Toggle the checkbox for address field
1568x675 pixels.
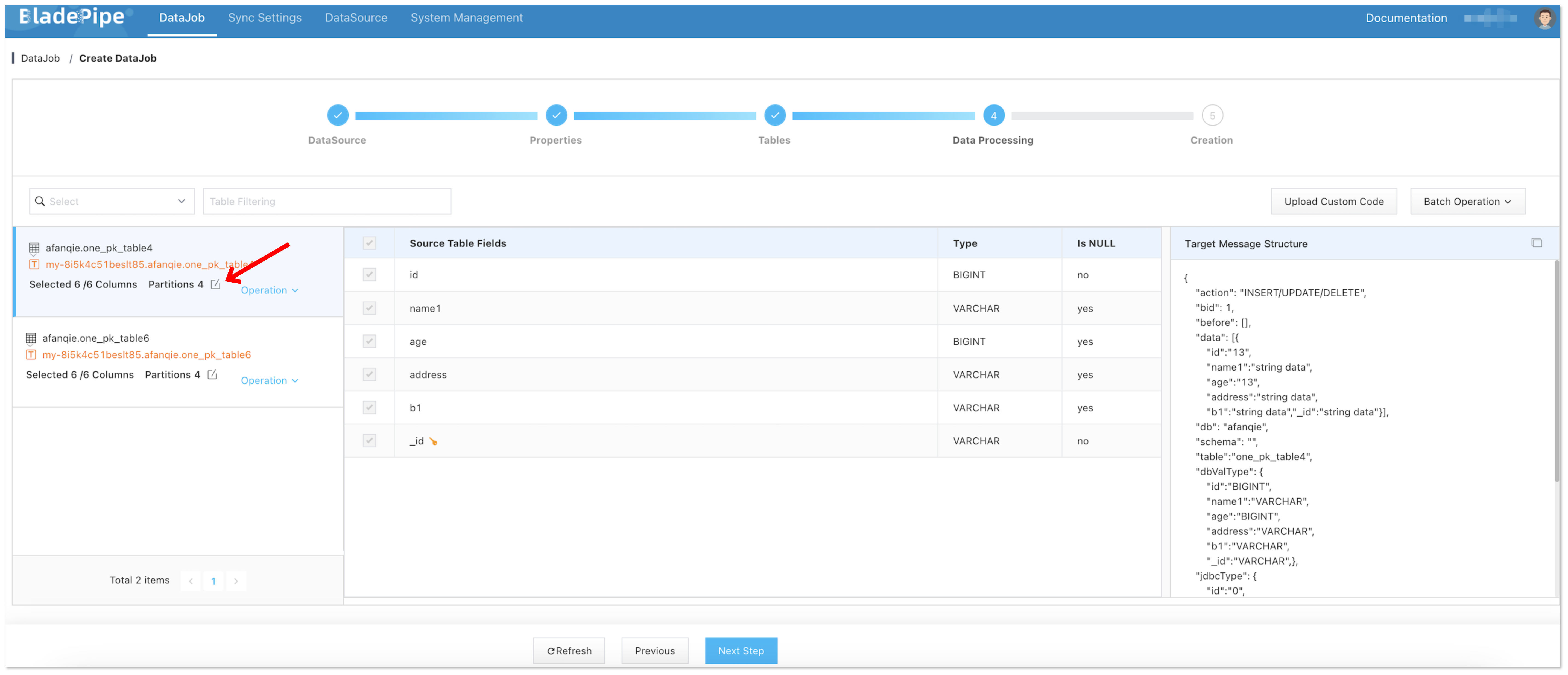370,375
